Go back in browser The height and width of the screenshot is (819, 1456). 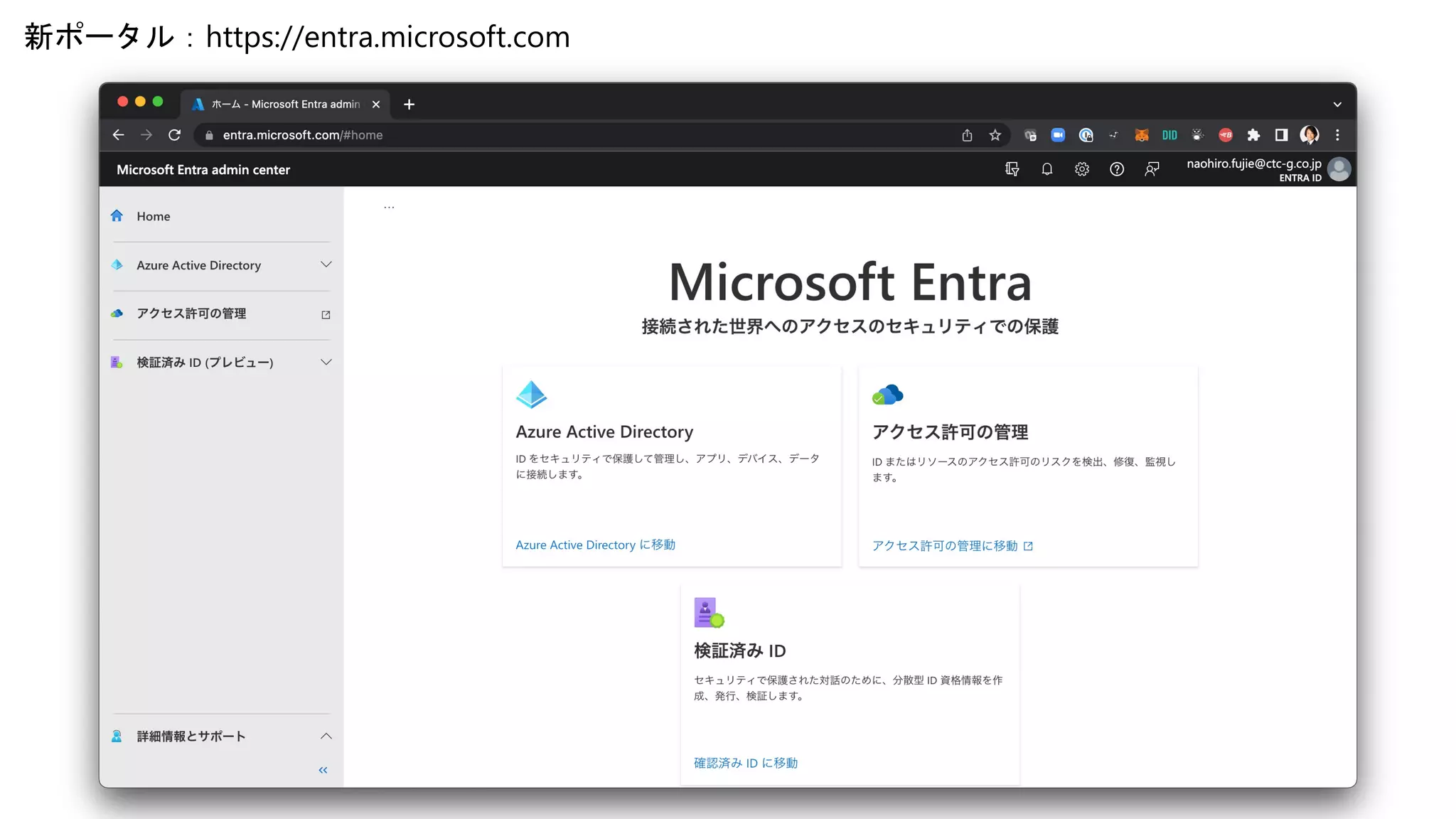[x=118, y=135]
